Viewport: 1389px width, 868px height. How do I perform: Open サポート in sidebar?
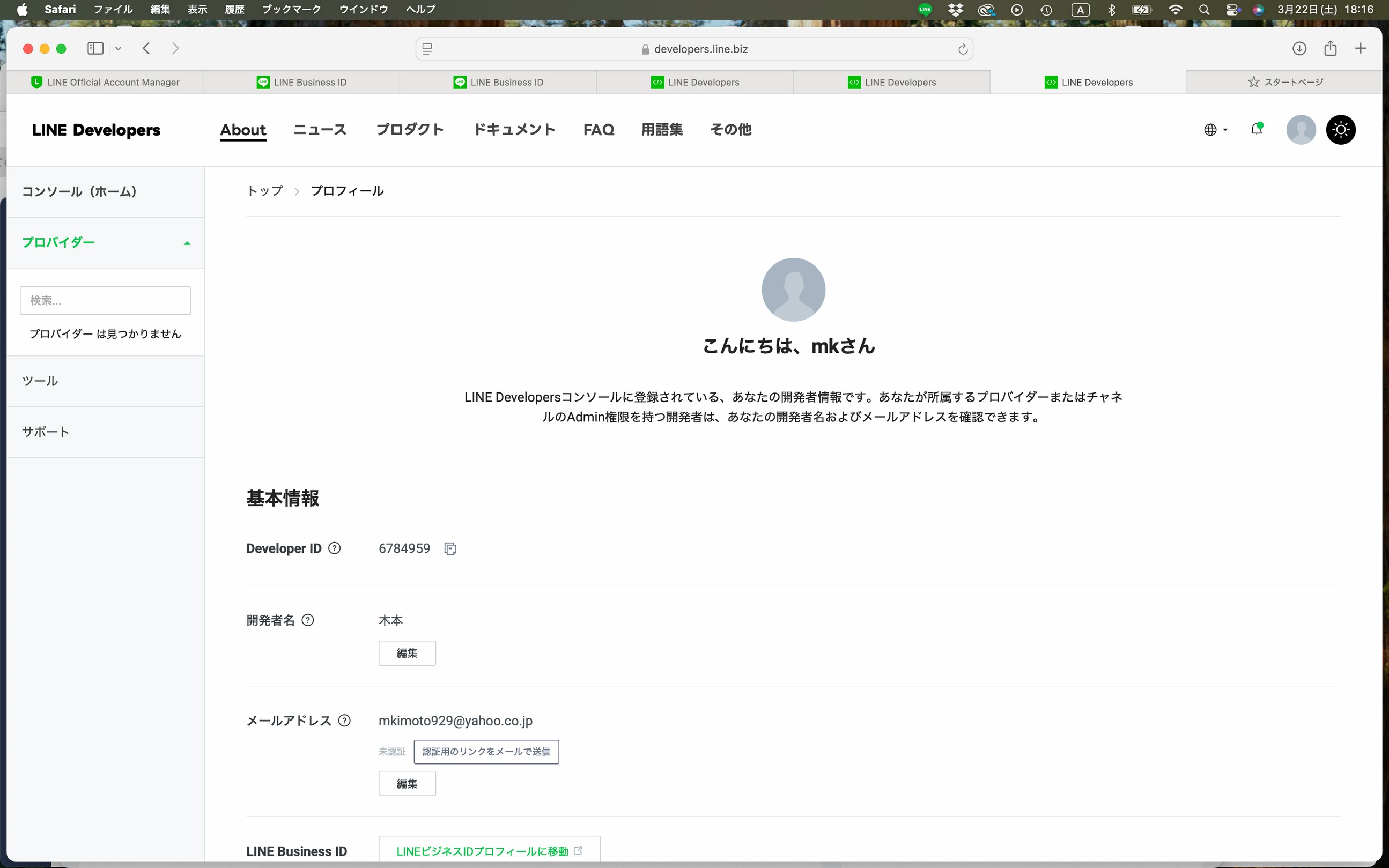106,432
